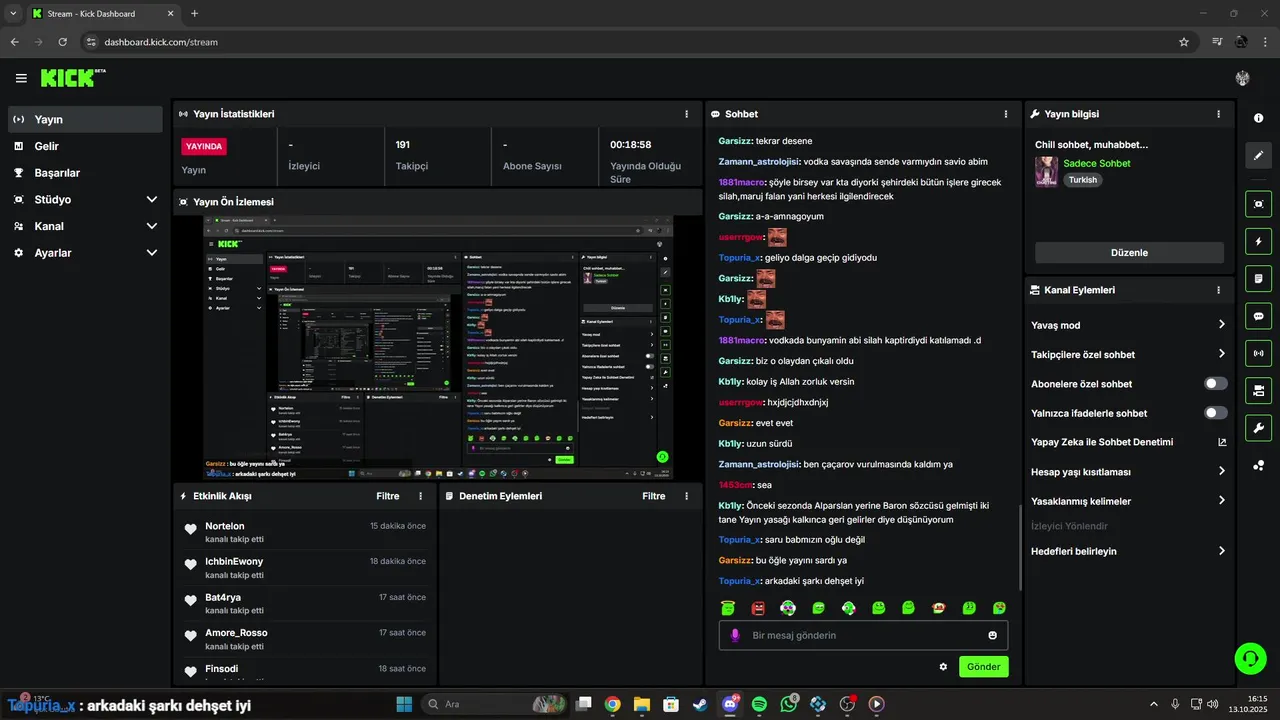
Task: Bookmark this page with the star icon
Action: 1184,42
